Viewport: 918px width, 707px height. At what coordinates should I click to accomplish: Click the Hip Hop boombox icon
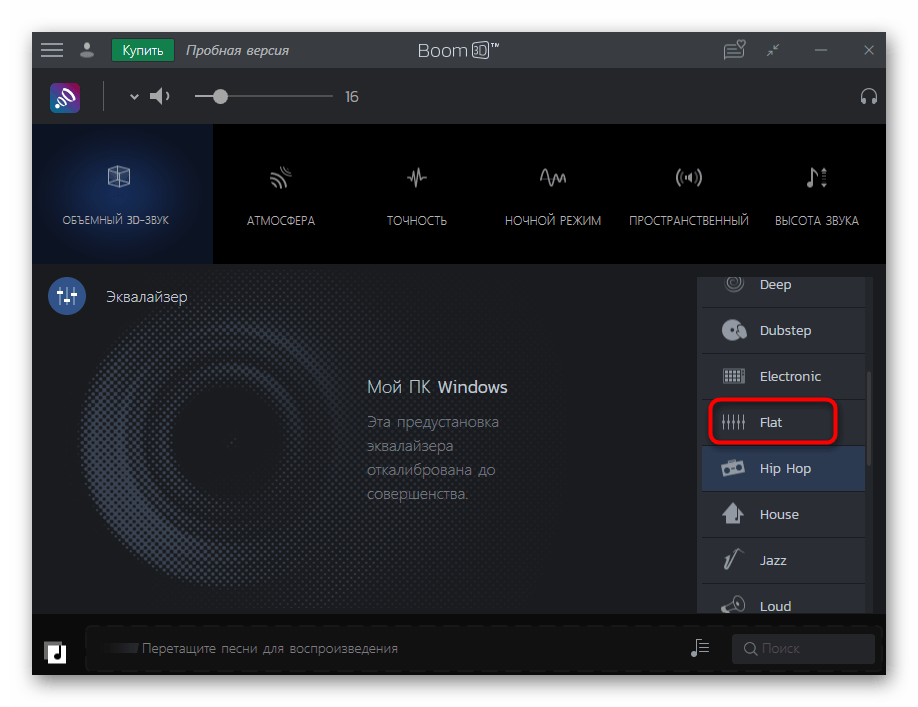[733, 468]
